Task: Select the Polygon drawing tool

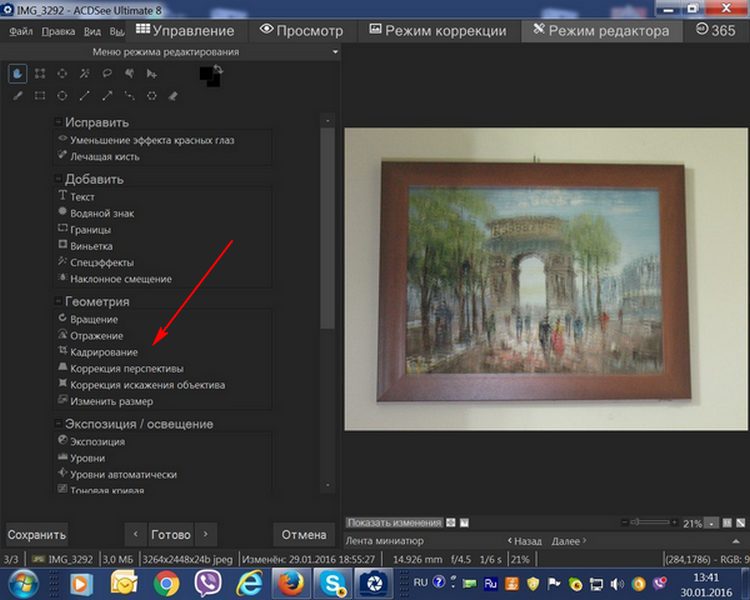Action: click(152, 96)
